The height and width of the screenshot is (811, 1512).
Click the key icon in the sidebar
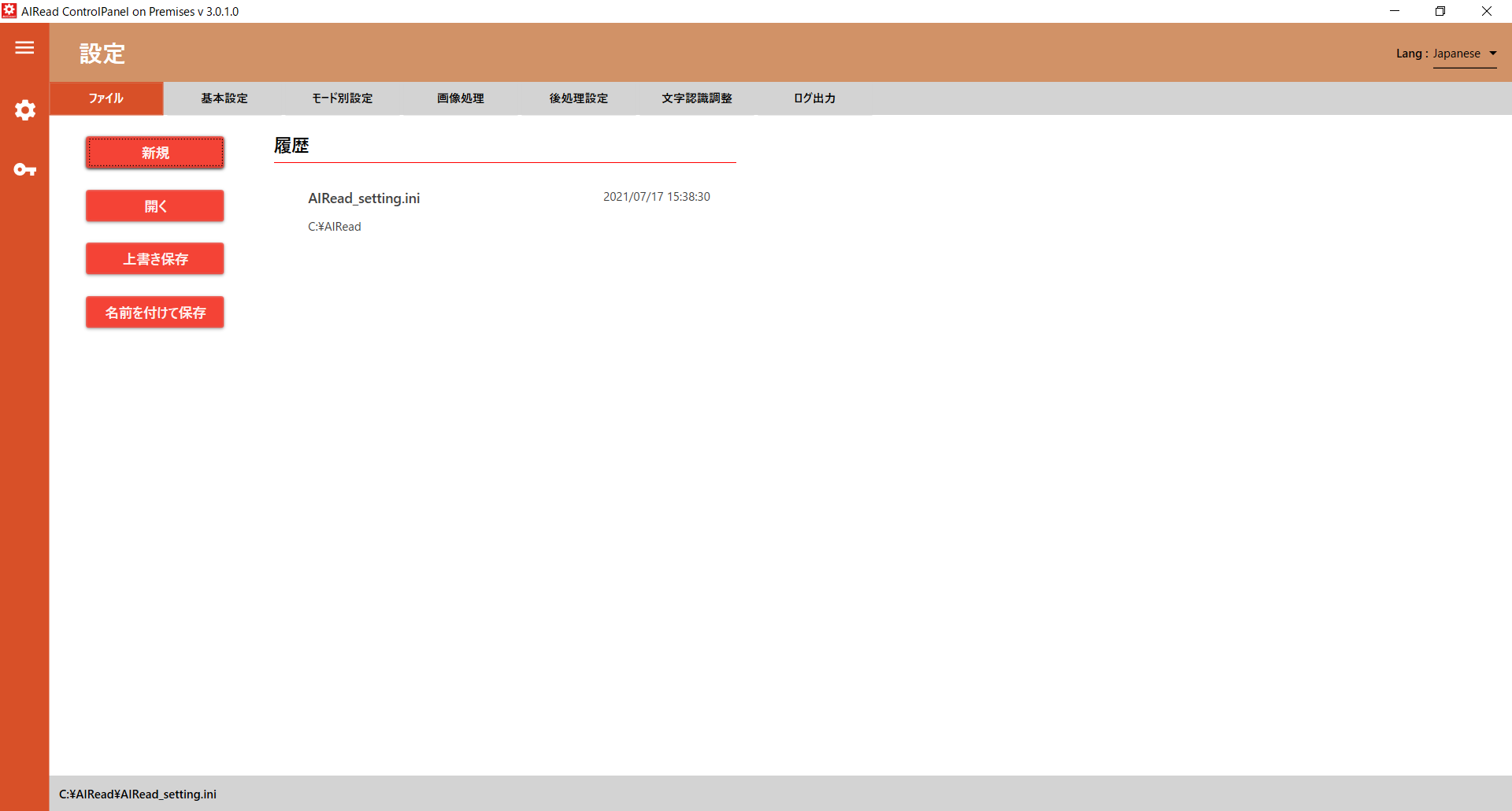[x=24, y=169]
